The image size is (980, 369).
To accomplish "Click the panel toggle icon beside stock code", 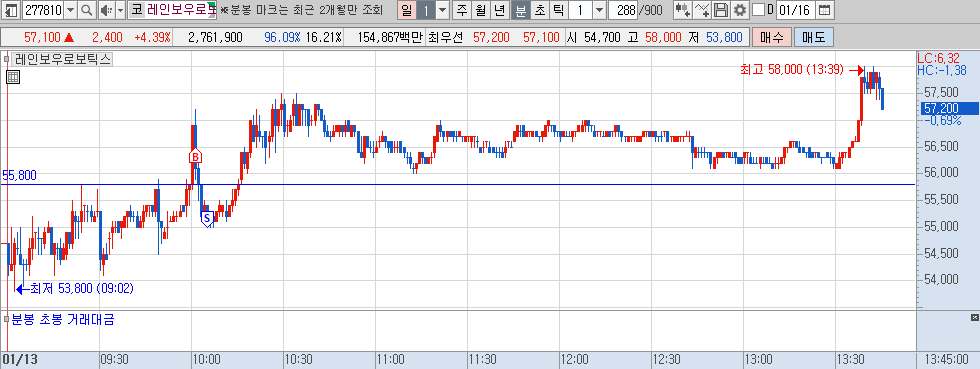I will click(11, 10).
